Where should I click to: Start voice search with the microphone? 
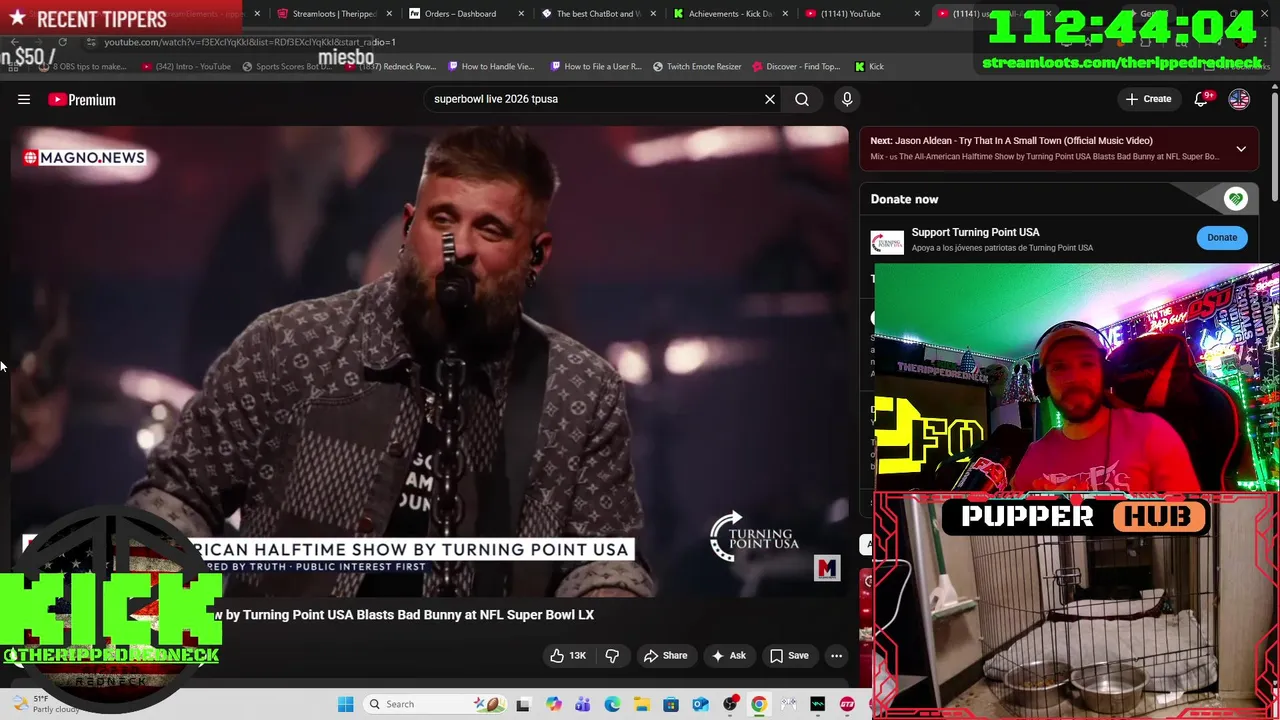(847, 99)
